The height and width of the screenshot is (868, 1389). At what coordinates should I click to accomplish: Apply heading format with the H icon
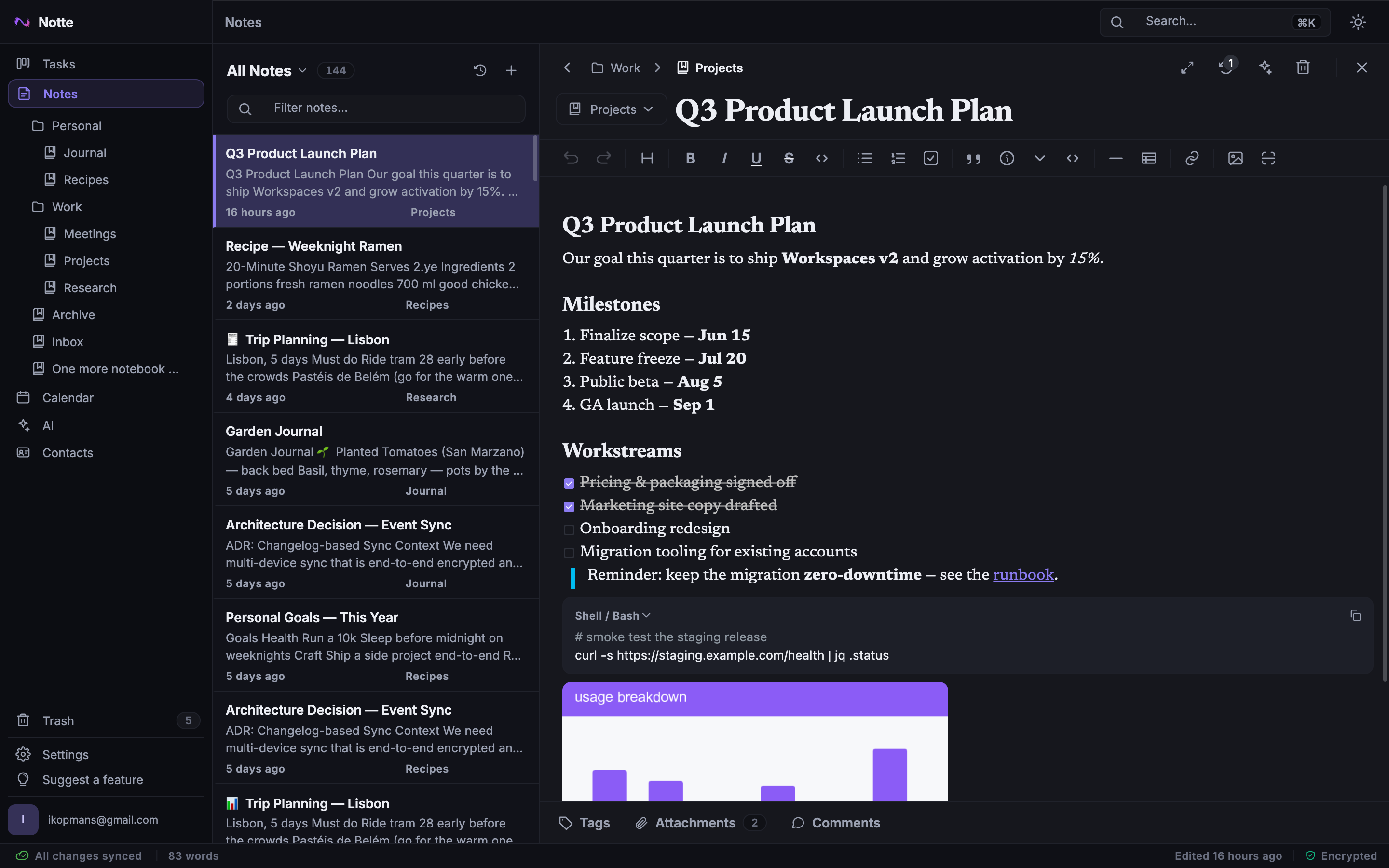click(647, 158)
